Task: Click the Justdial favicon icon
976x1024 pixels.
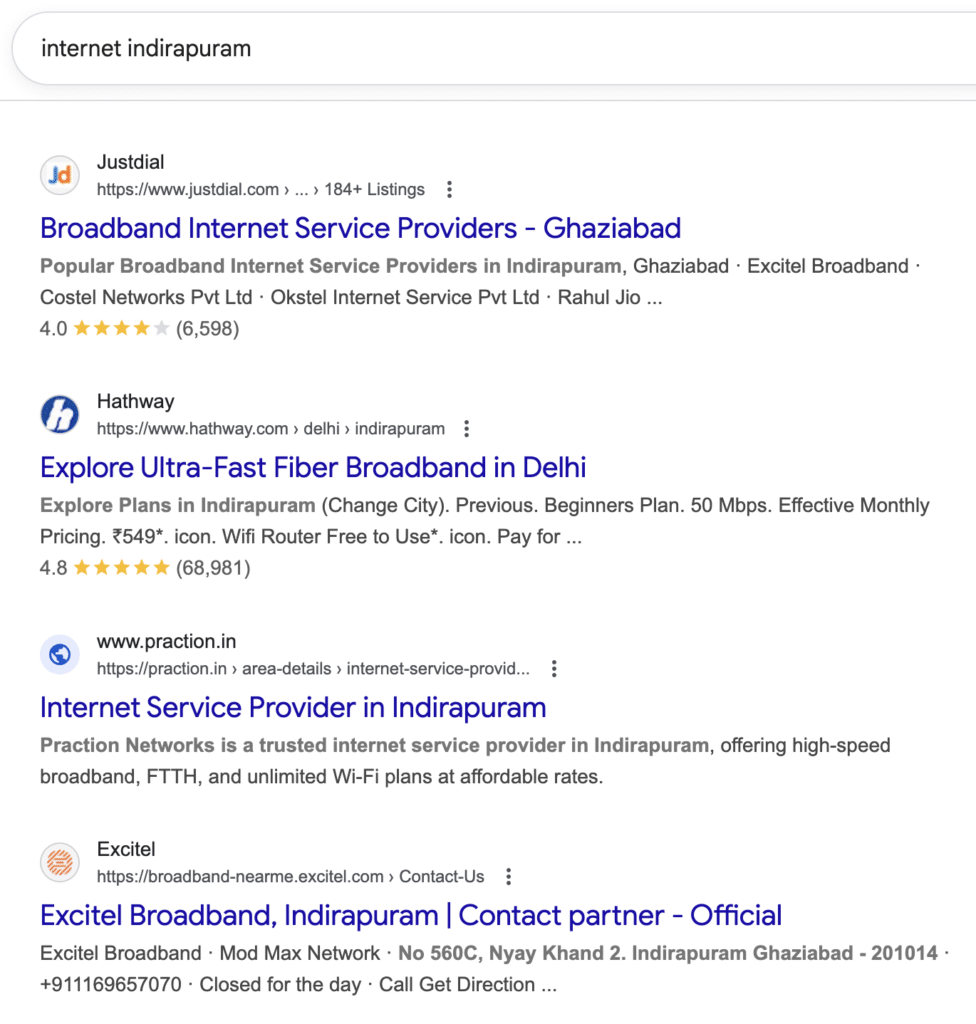Action: [60, 175]
